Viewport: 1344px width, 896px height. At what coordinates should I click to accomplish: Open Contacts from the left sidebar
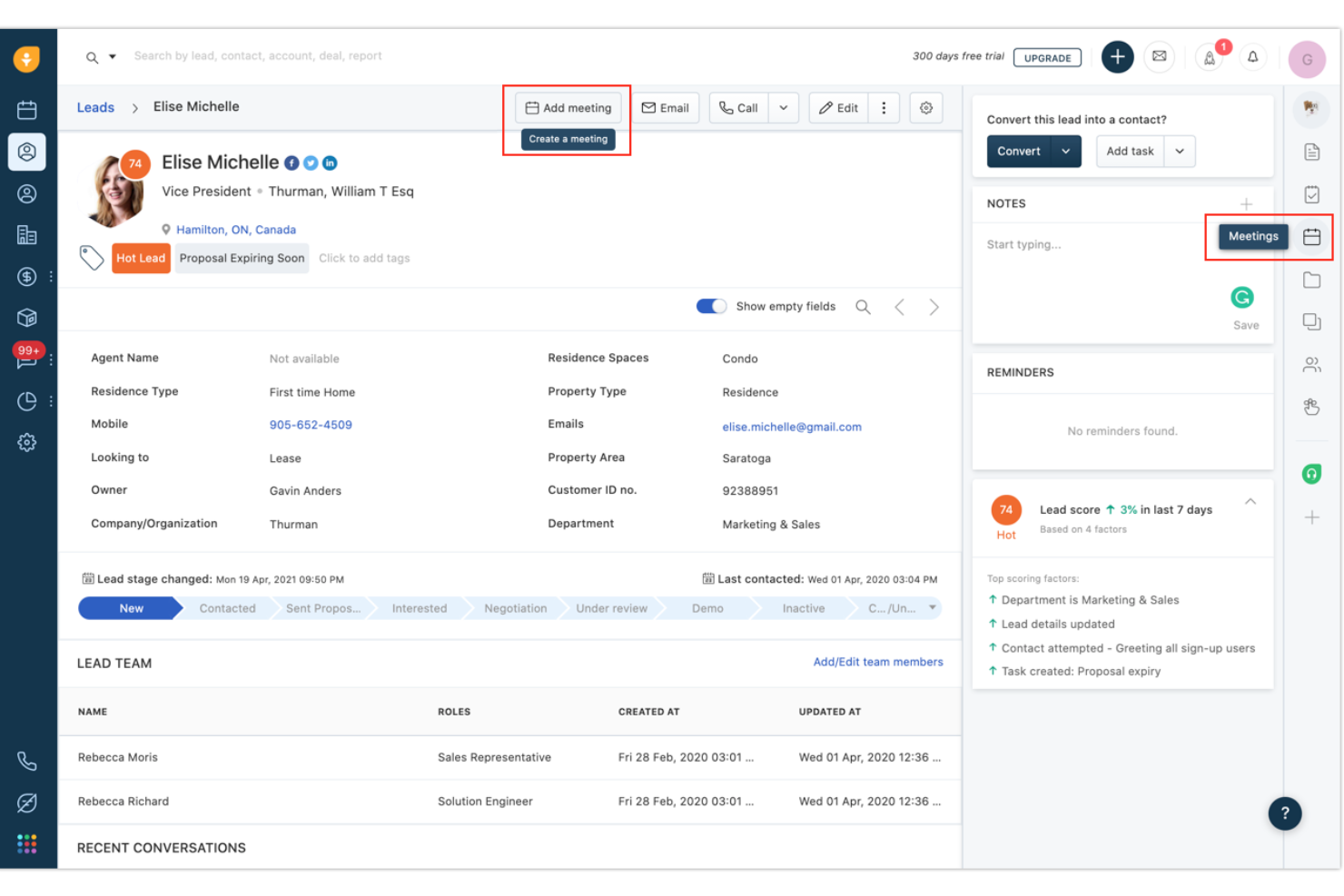[26, 193]
